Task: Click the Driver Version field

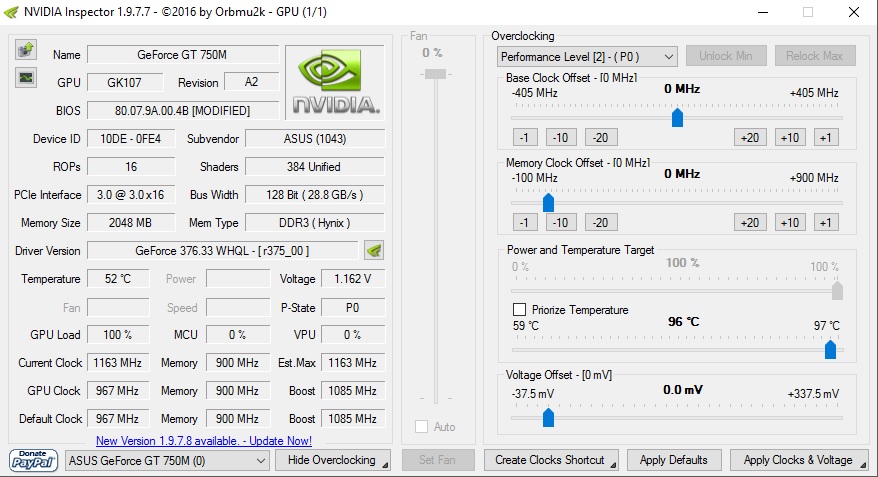Action: tap(222, 251)
